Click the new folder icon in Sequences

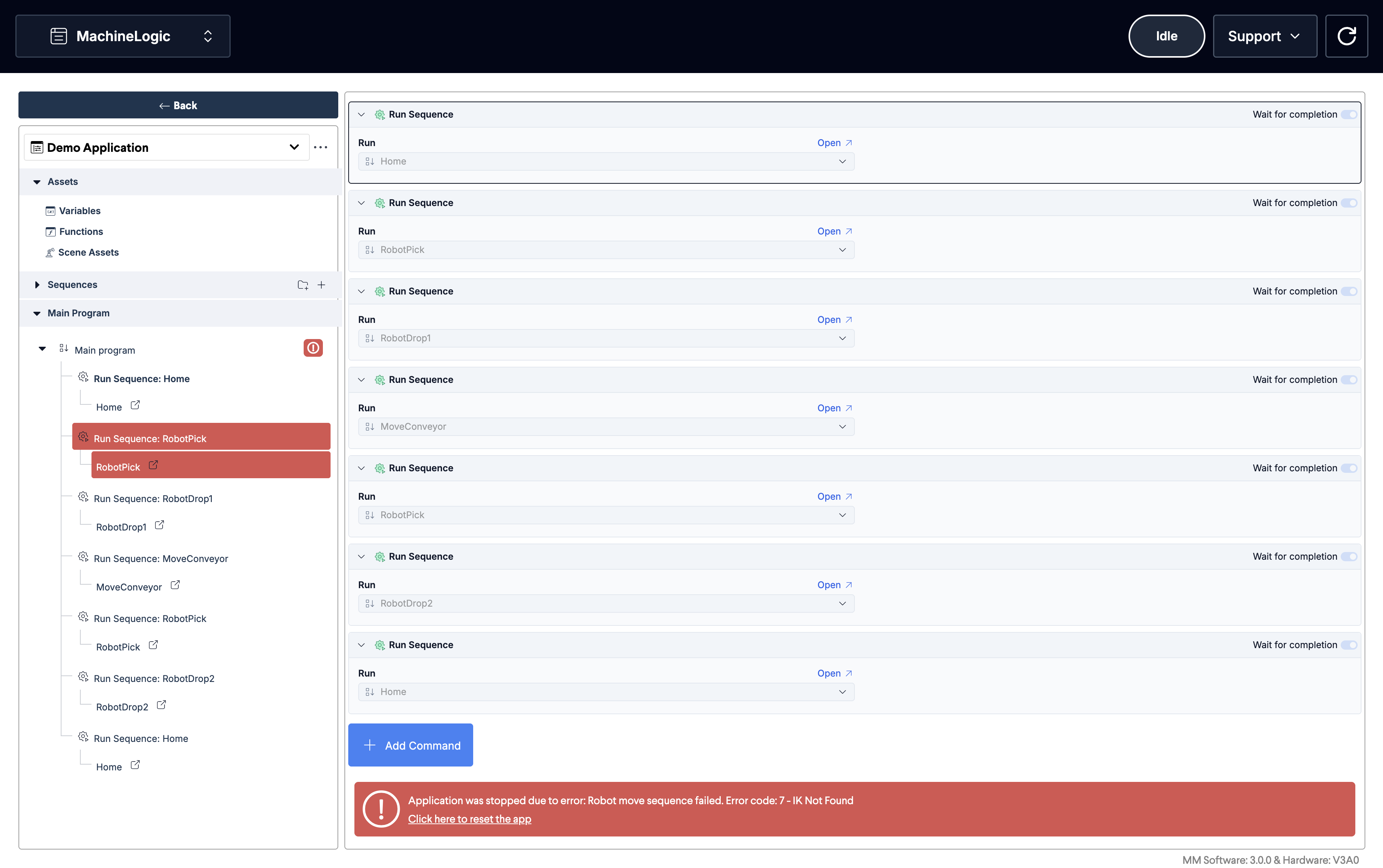coord(303,285)
